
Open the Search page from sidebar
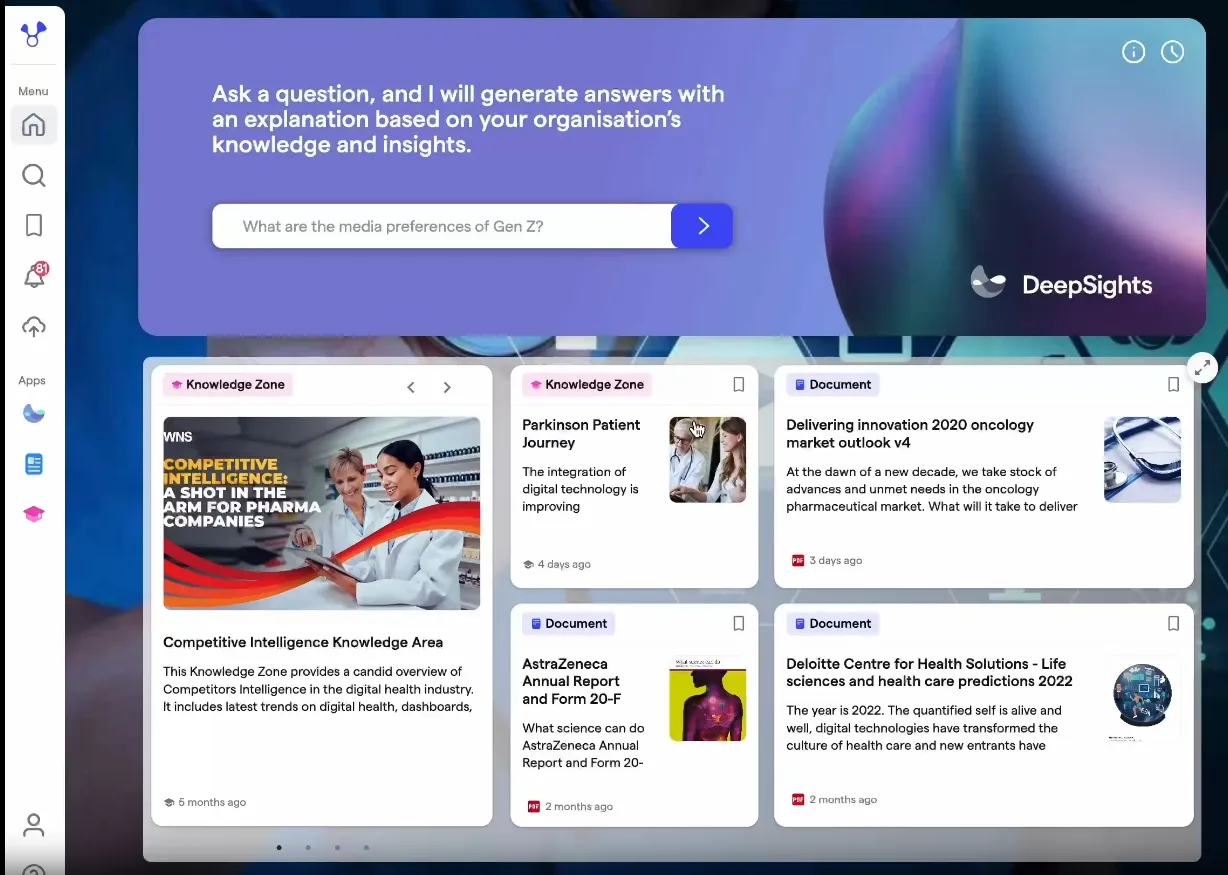pos(34,176)
